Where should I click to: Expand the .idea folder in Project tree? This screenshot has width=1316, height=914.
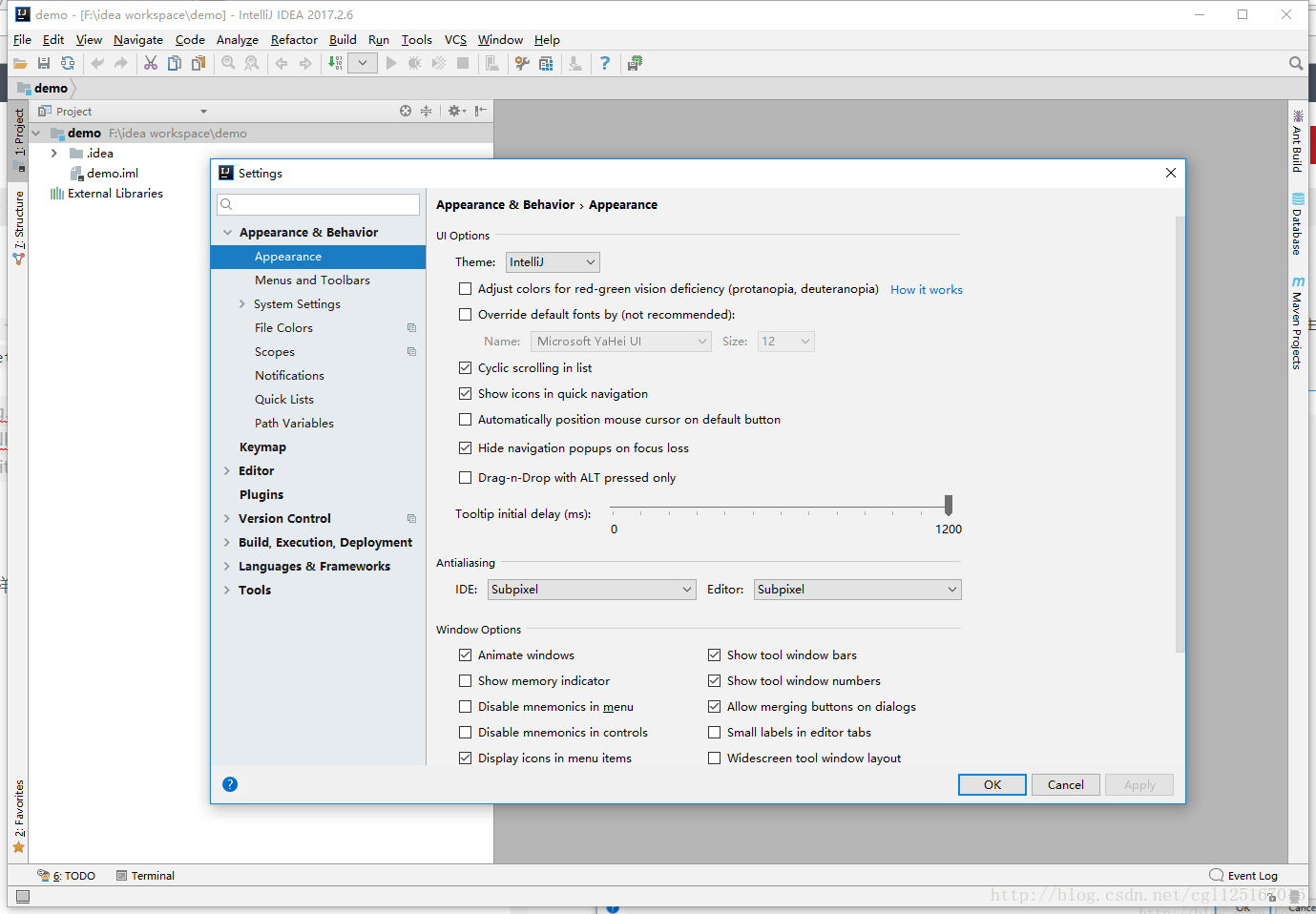point(53,153)
